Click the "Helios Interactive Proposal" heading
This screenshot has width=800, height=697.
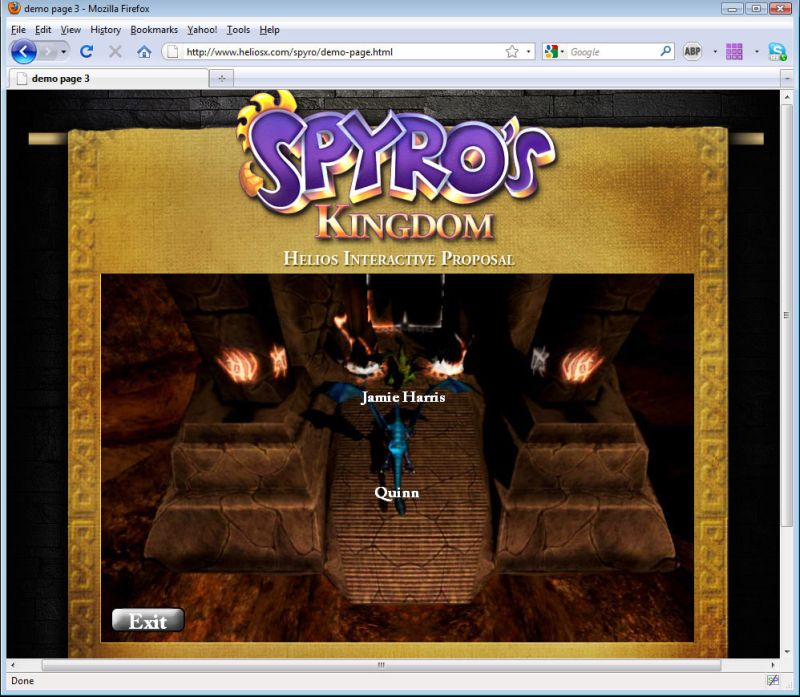click(399, 259)
